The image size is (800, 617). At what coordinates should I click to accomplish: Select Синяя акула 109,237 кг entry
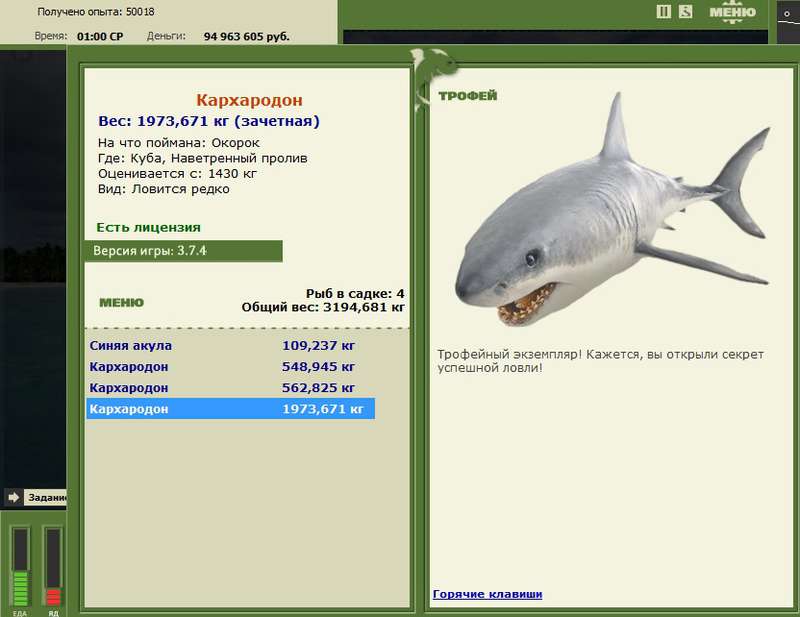point(231,345)
